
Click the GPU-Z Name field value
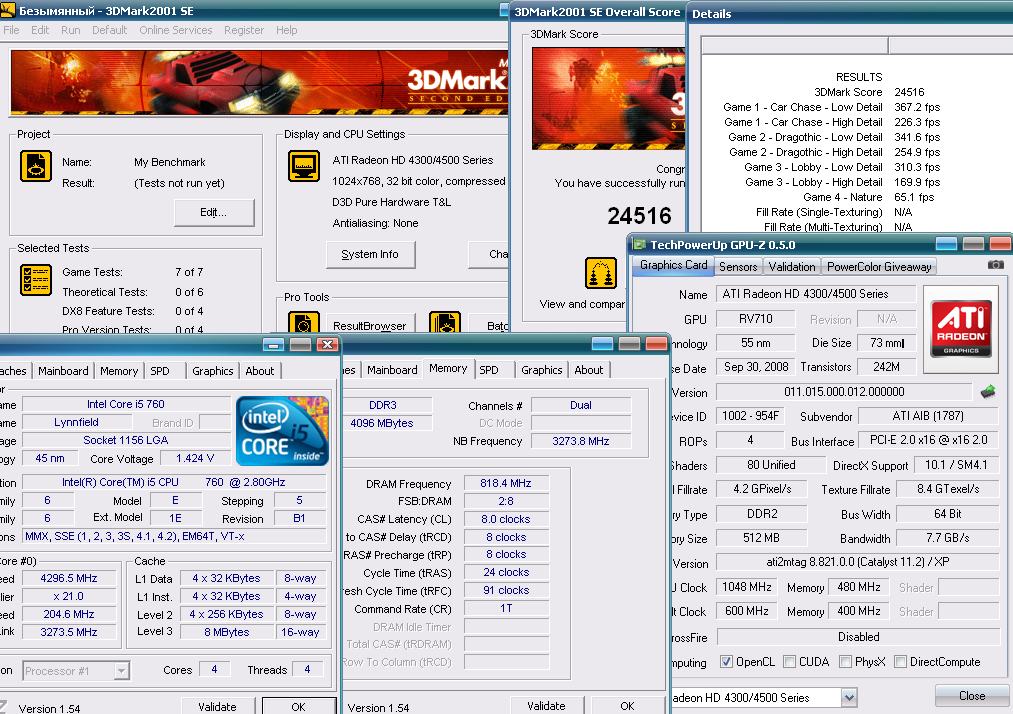815,294
